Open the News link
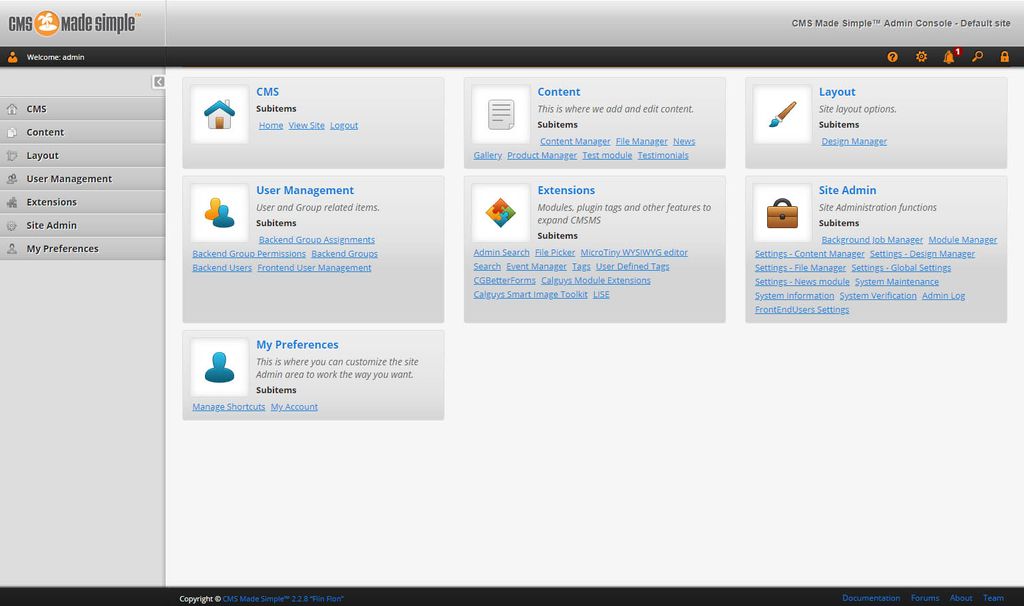The width and height of the screenshot is (1024, 606). (684, 141)
